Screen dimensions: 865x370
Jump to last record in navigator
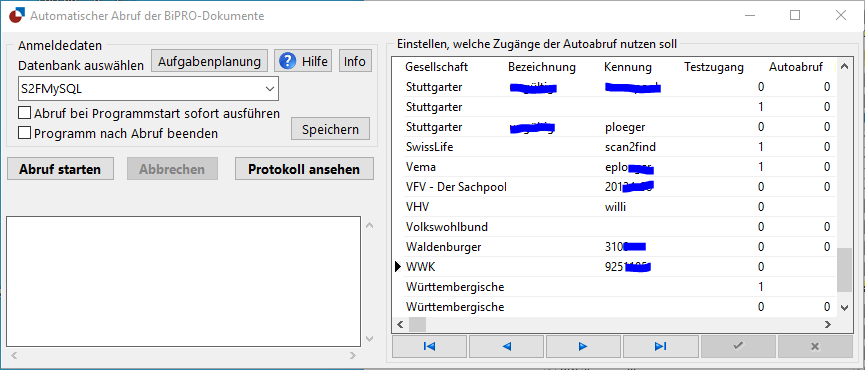tap(660, 346)
